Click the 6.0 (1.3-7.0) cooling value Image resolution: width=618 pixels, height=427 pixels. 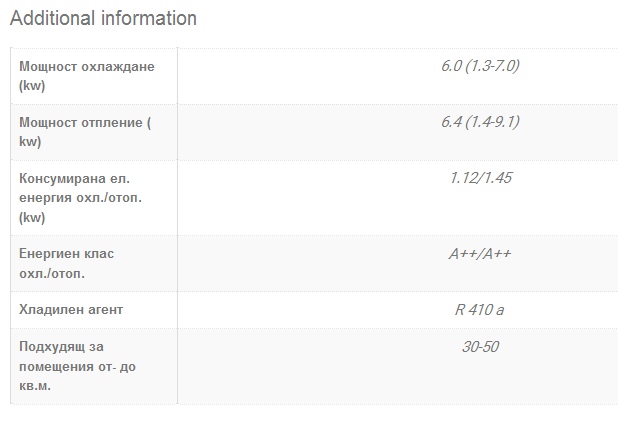click(x=480, y=66)
